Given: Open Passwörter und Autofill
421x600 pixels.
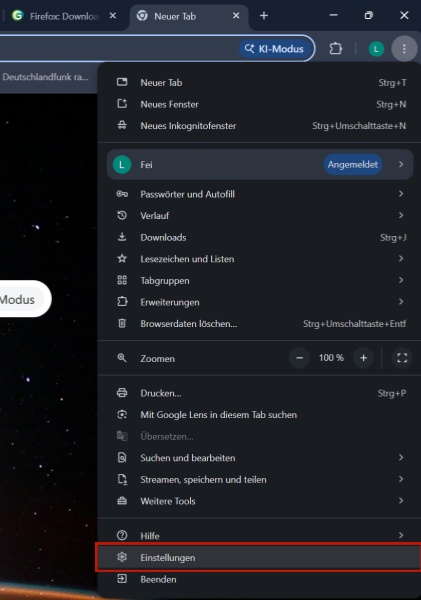Looking at the screenshot, I should 259,194.
